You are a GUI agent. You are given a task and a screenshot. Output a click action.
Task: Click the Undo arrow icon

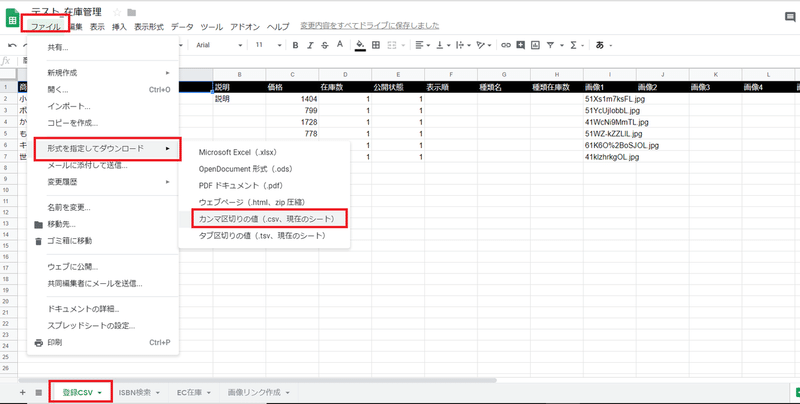click(12, 45)
